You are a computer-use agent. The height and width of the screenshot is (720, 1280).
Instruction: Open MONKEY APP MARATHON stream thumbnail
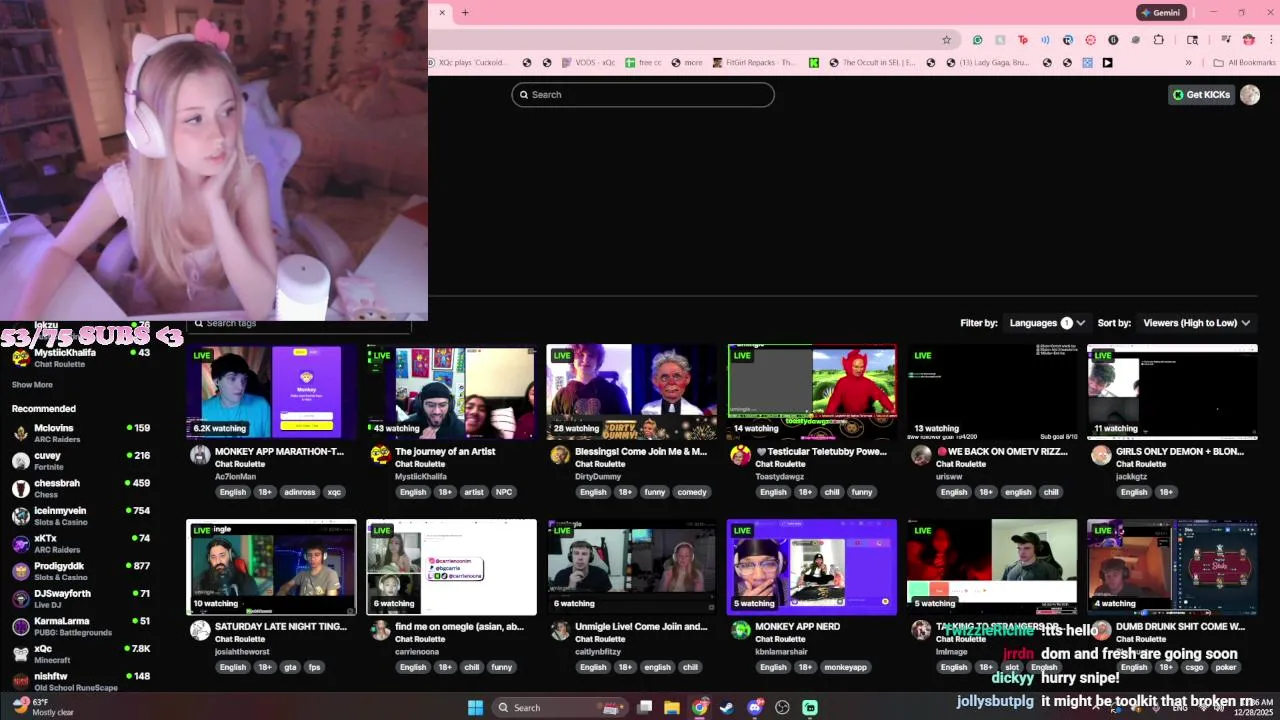coord(271,392)
